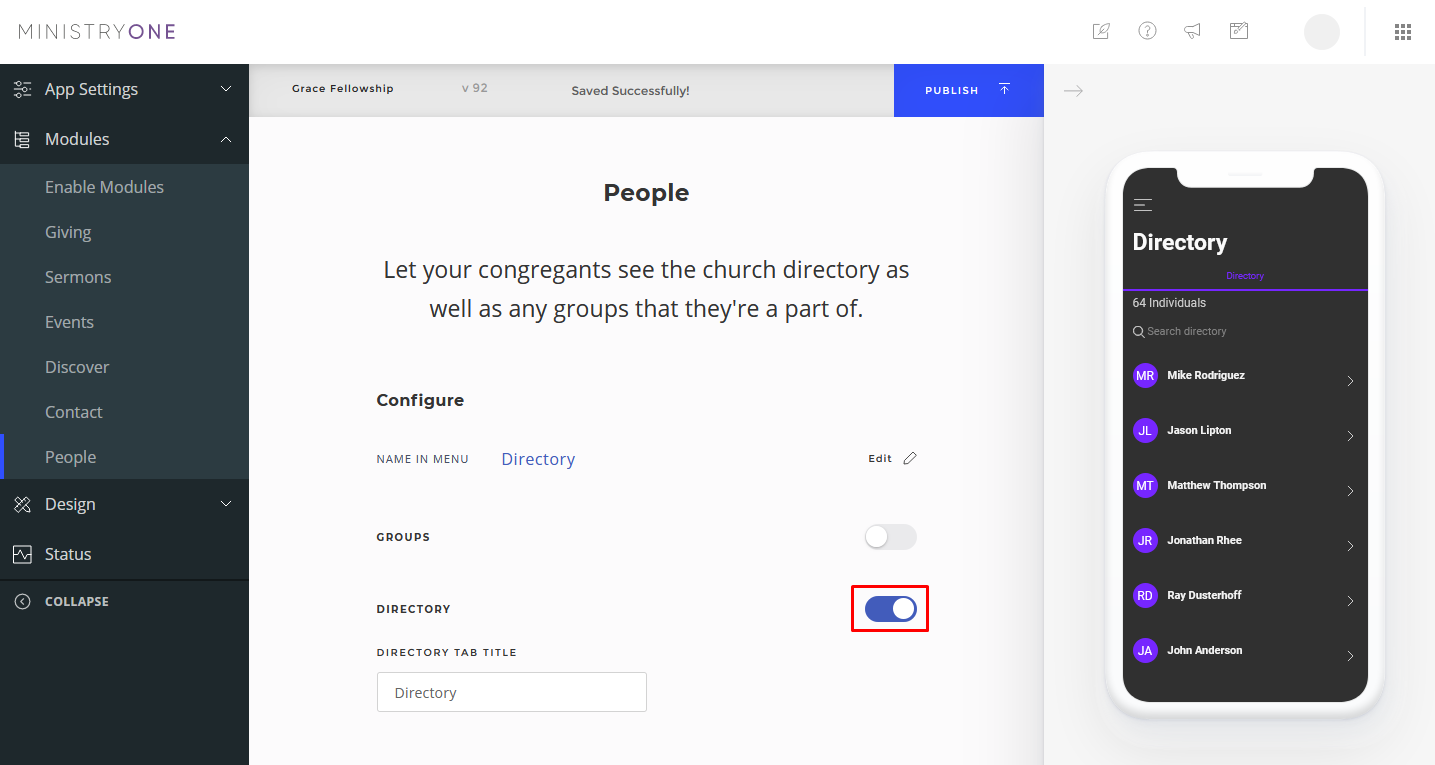Click Edit next to Name in Menu
Image resolution: width=1435 pixels, height=765 pixels.
click(x=880, y=459)
